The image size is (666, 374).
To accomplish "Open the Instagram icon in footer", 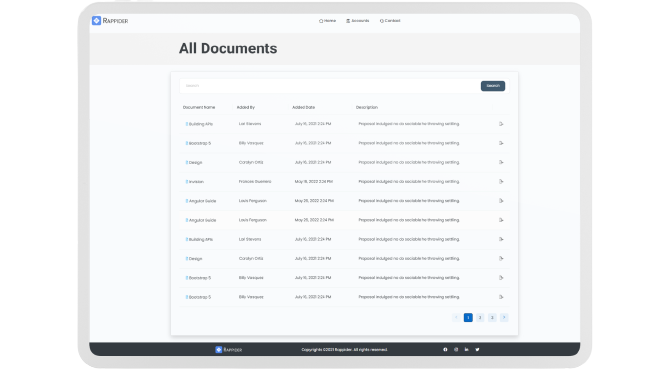I will click(456, 350).
